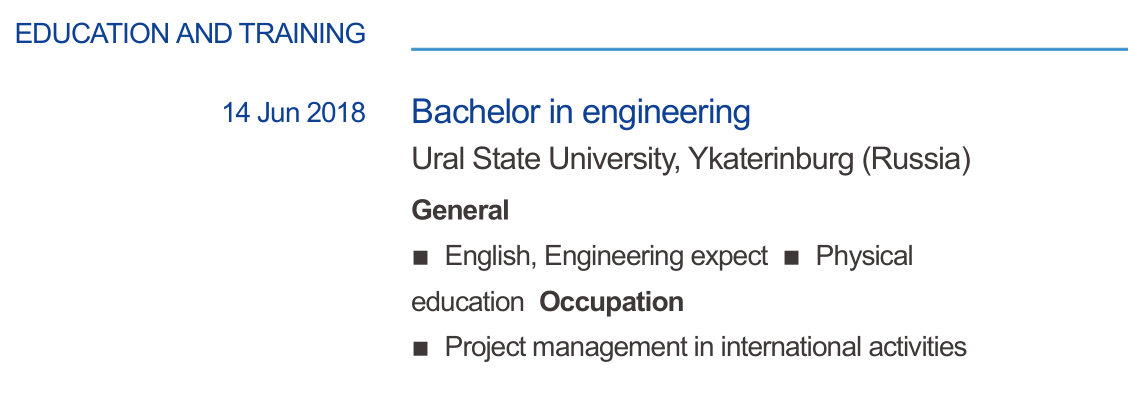
Task: Click the bullet before Project management
Action: (x=421, y=349)
